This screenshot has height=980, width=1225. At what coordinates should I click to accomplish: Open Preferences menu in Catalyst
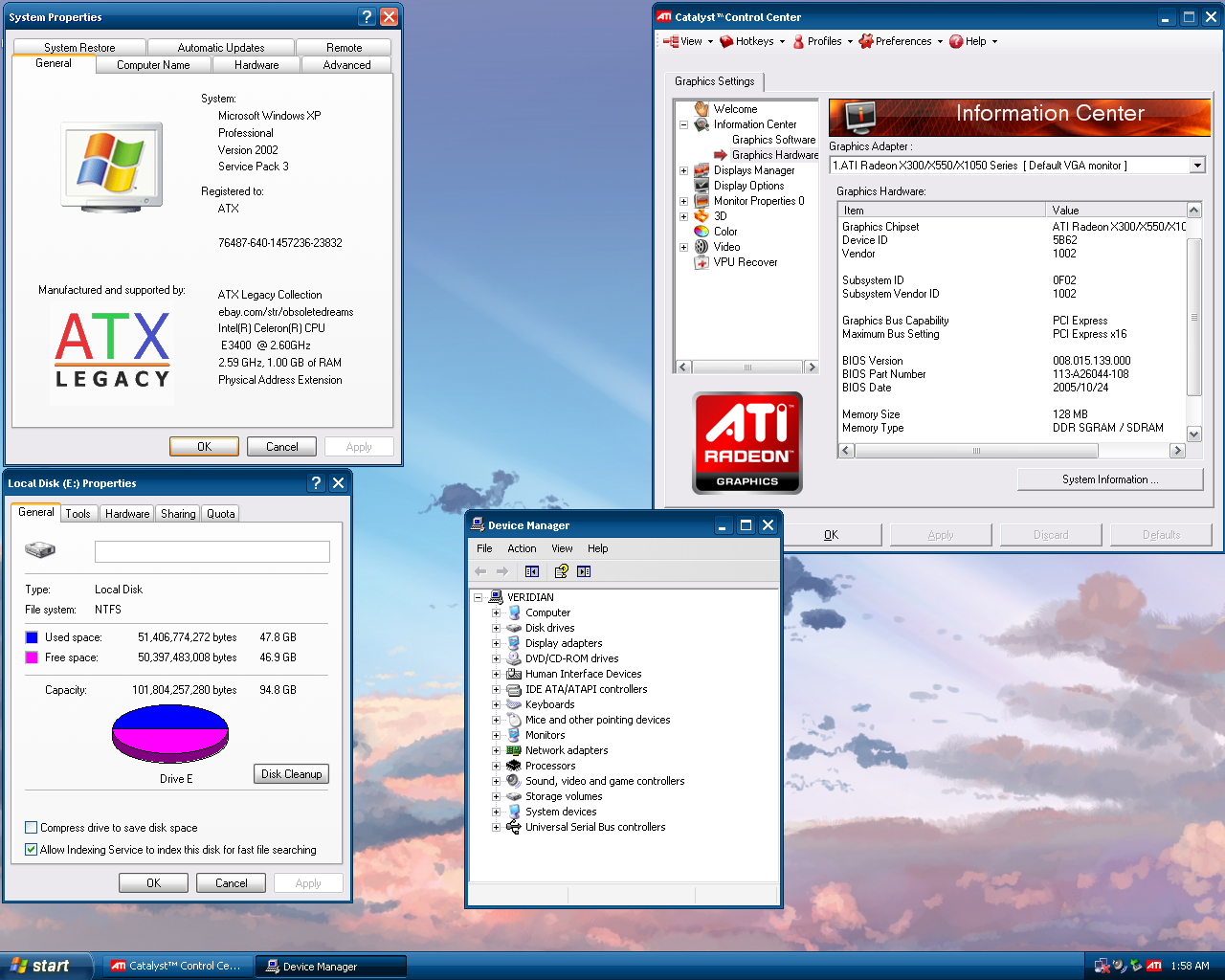[901, 41]
